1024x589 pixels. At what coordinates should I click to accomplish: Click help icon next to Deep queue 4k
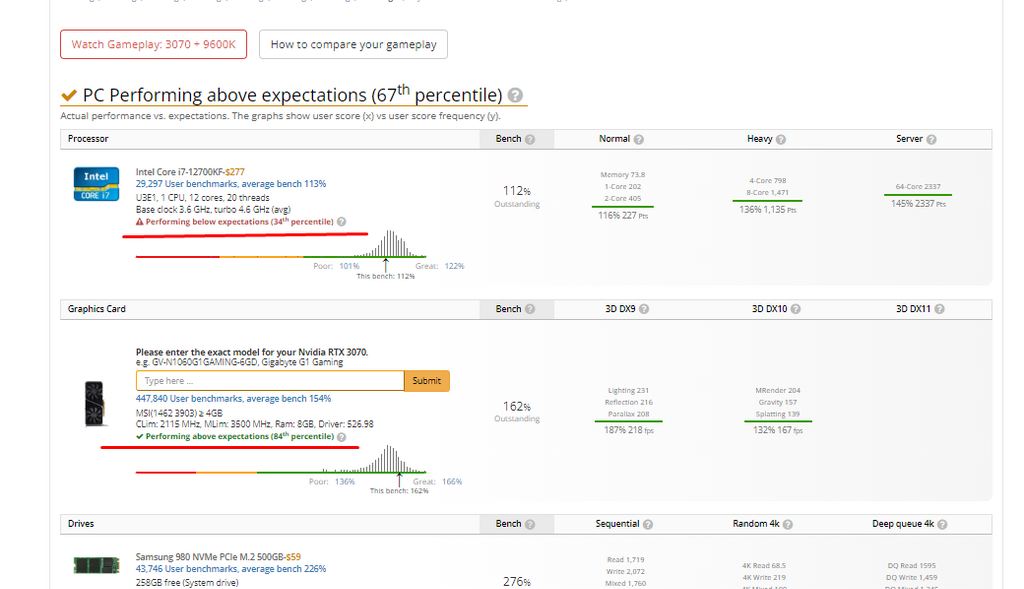click(942, 524)
